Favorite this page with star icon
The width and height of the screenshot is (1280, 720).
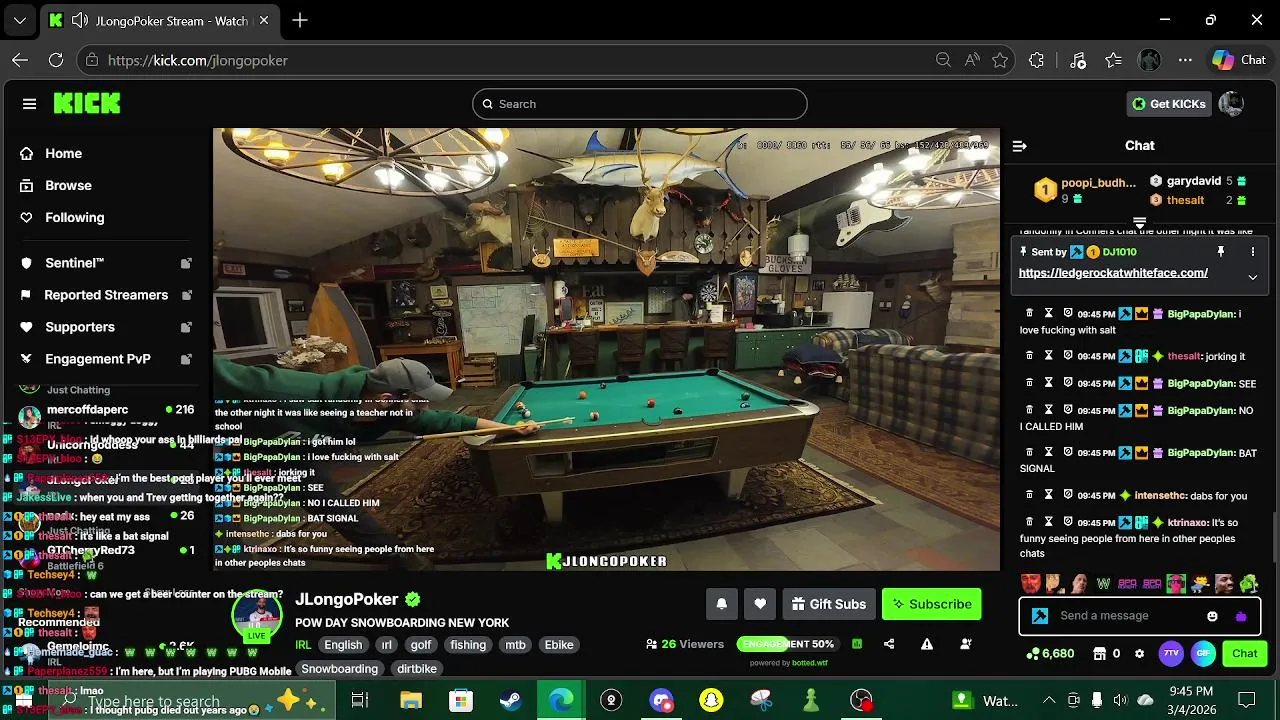(1000, 60)
